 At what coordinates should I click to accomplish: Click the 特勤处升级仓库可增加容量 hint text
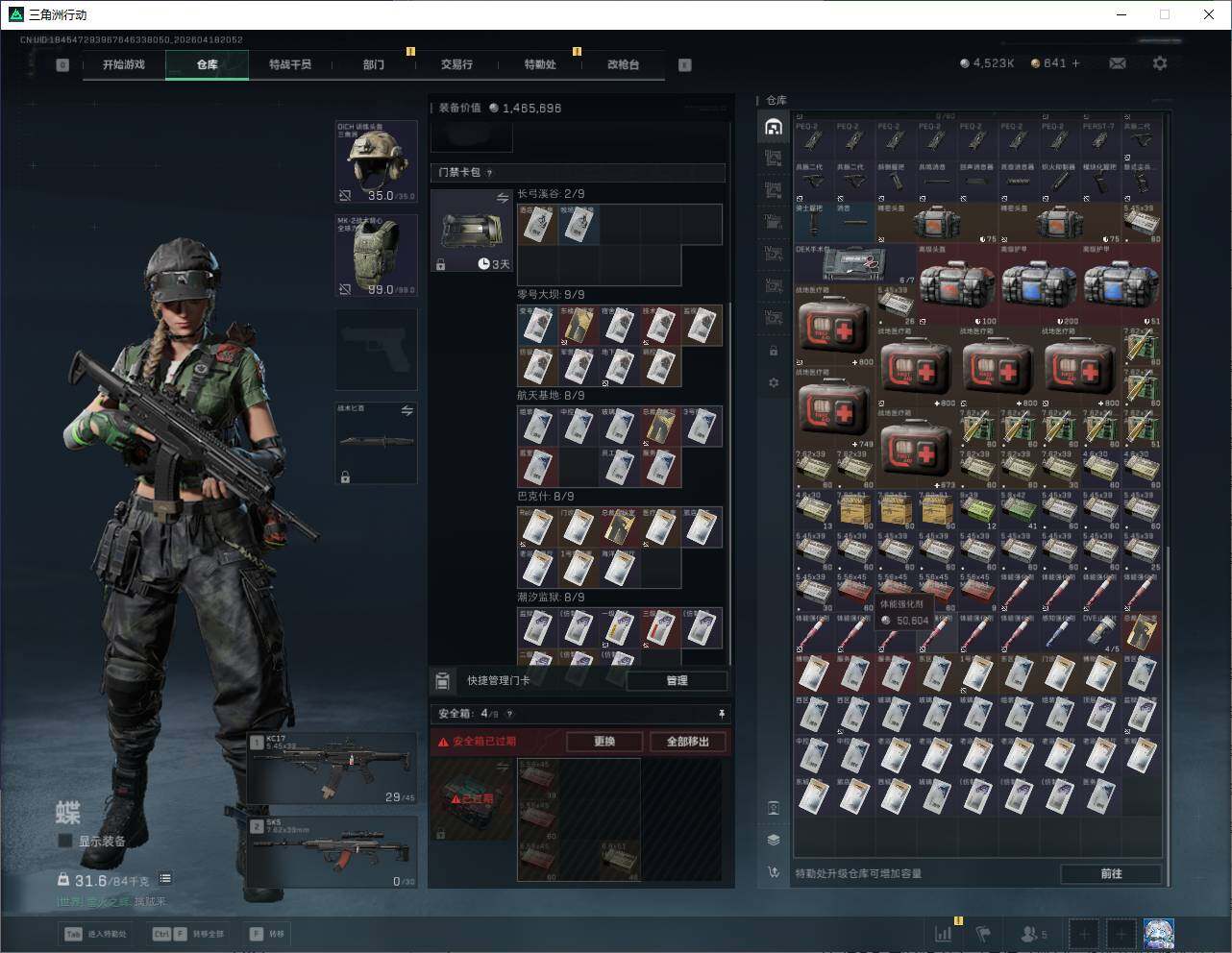click(x=858, y=873)
